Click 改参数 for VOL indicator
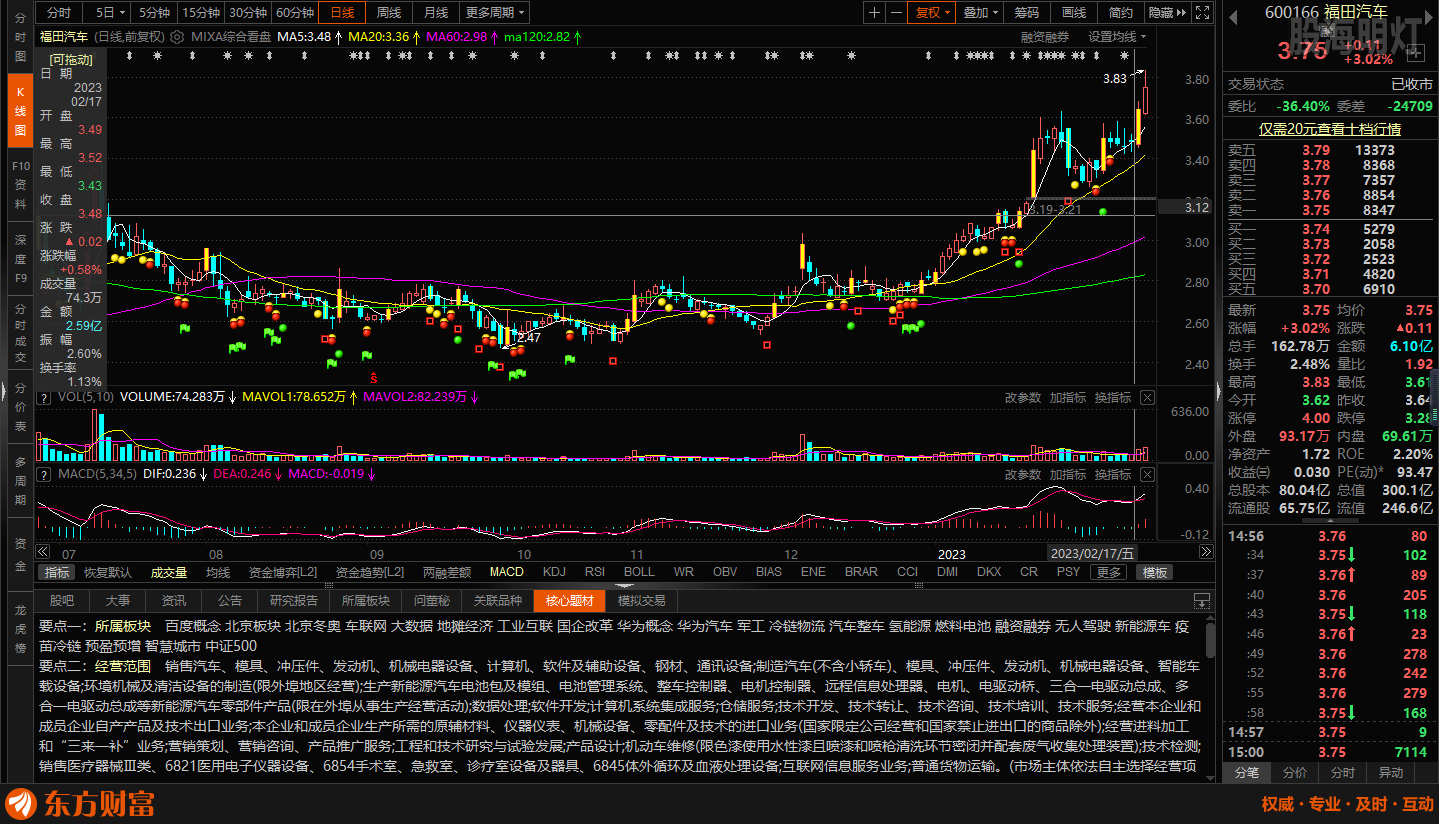 1023,397
